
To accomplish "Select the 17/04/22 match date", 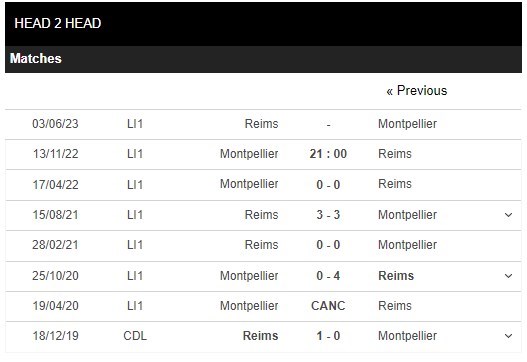I will [x=55, y=185].
